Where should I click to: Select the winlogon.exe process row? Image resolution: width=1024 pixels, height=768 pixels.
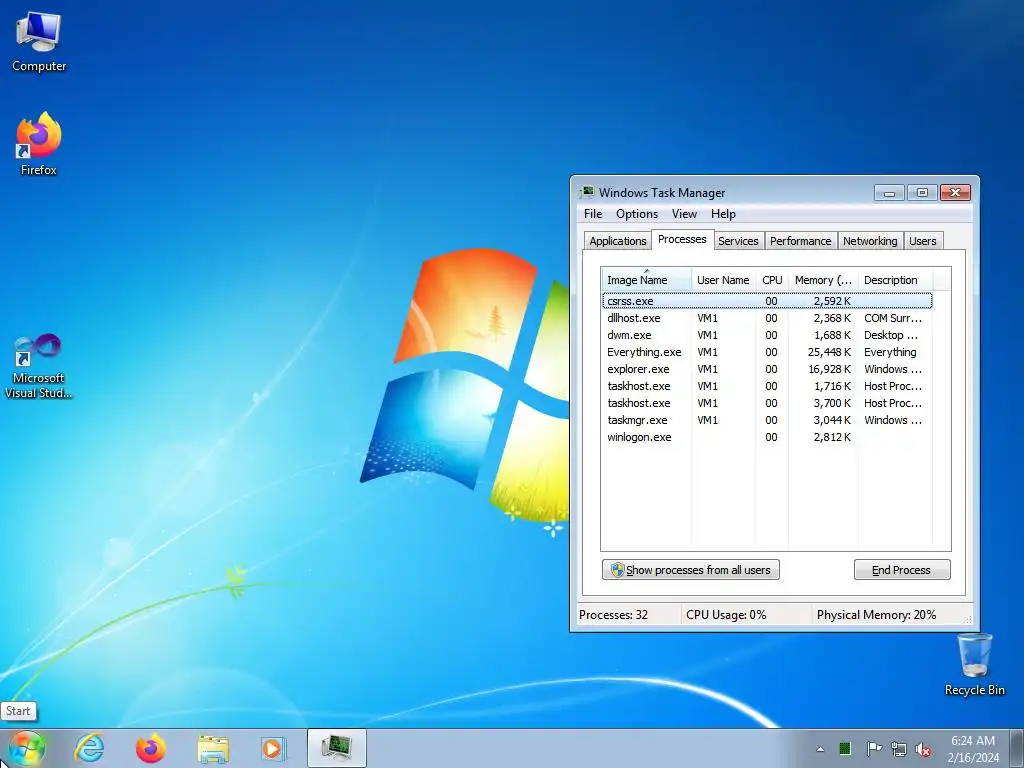coord(767,437)
